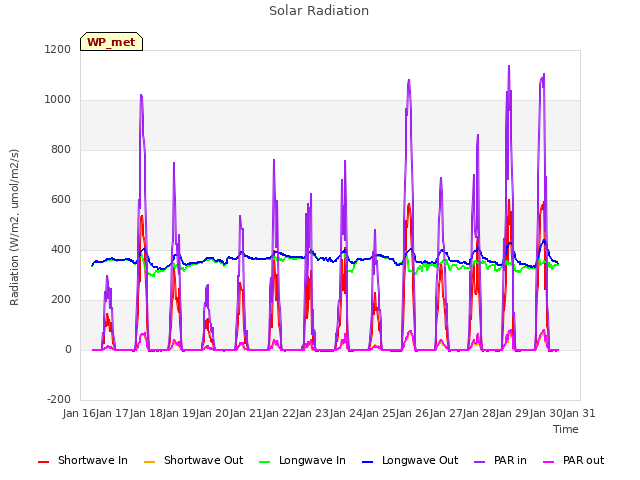This screenshot has width=640, height=480.
Task: Toggle Shortwave In legend entry
Action: click(x=83, y=460)
